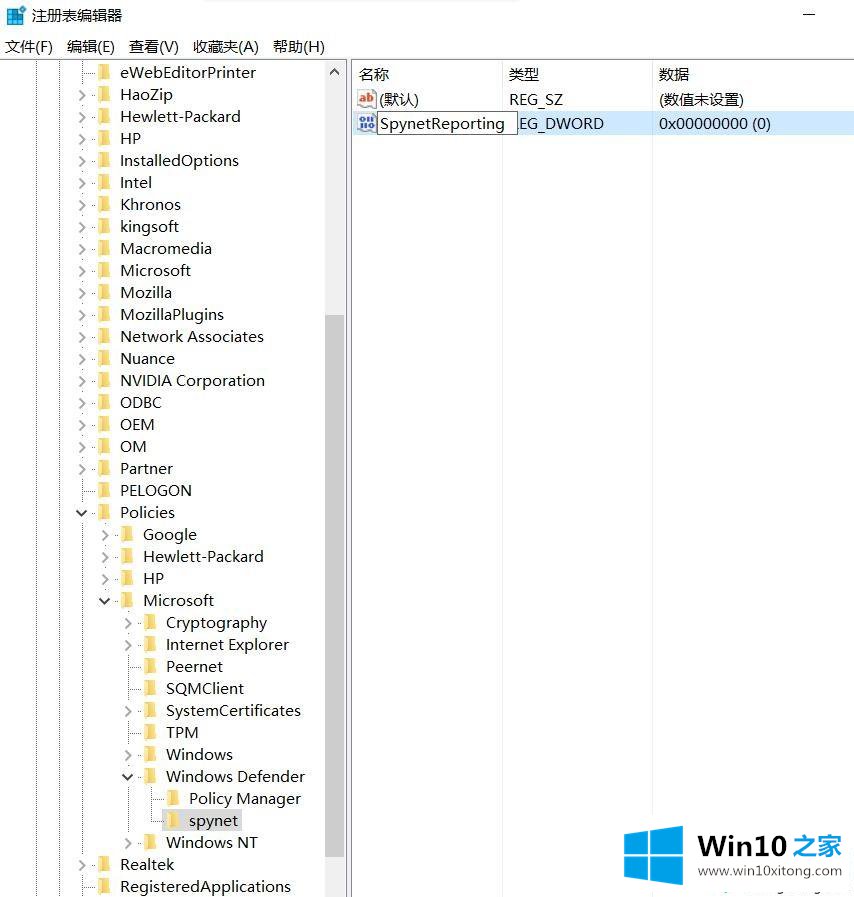Expand the Internet Explorer key
854x897 pixels.
[128, 645]
